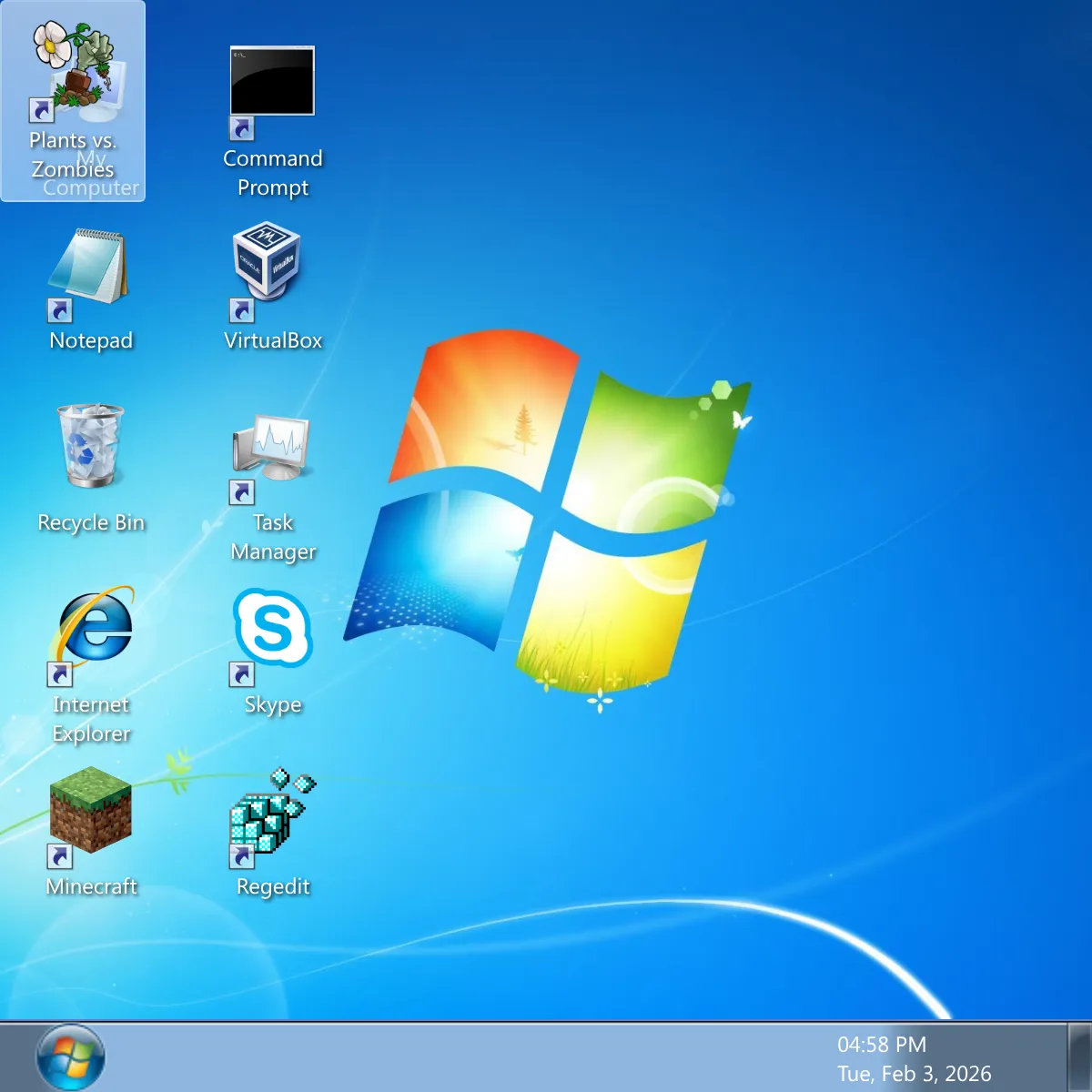1092x1092 pixels.
Task: Click the "Internet Explorer" label text
Action: [91, 719]
